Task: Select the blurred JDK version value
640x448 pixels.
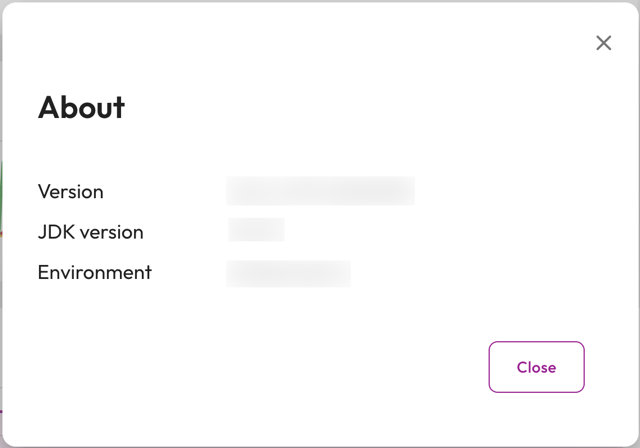Action: click(256, 230)
